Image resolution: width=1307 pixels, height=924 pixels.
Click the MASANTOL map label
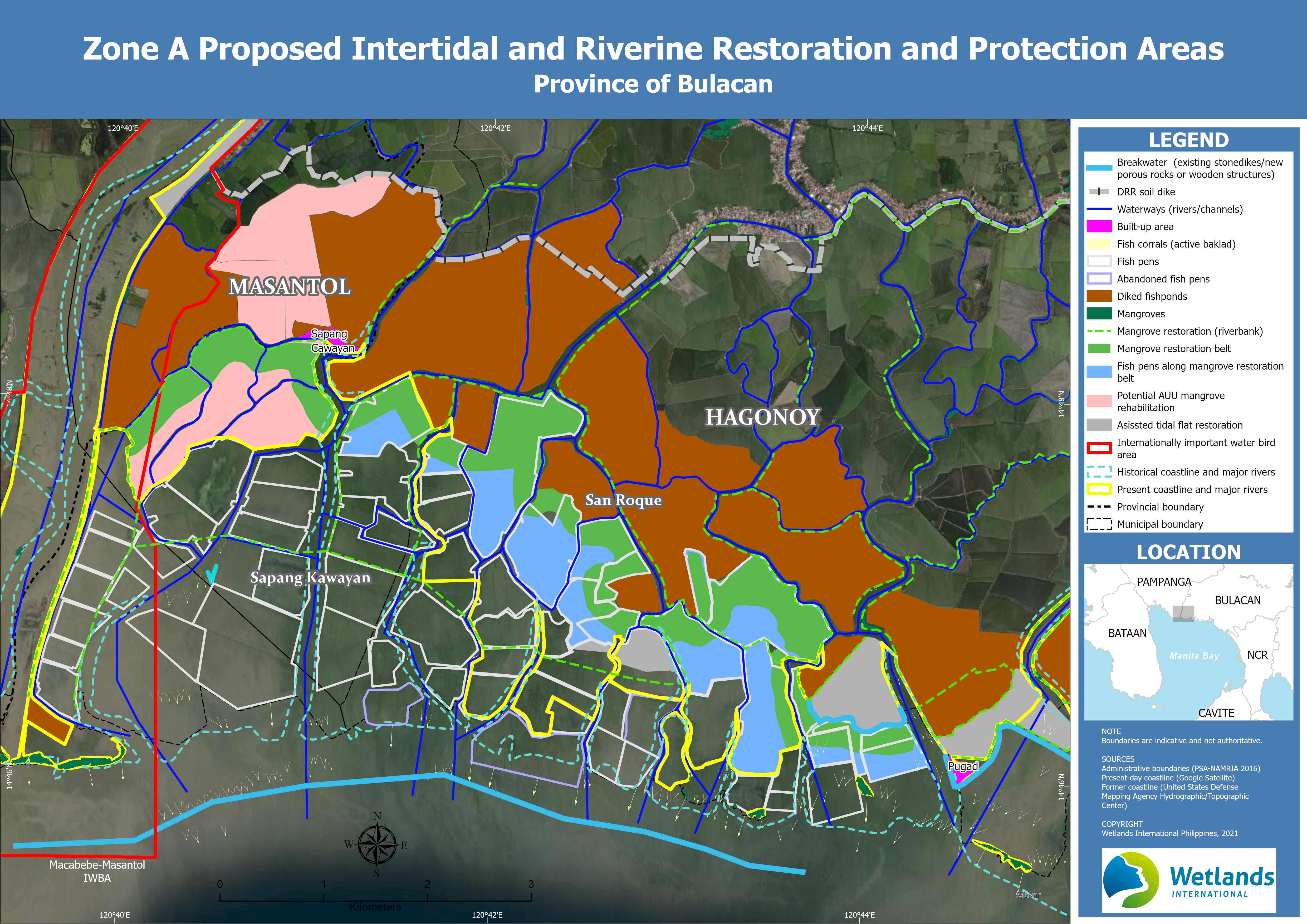pos(289,286)
